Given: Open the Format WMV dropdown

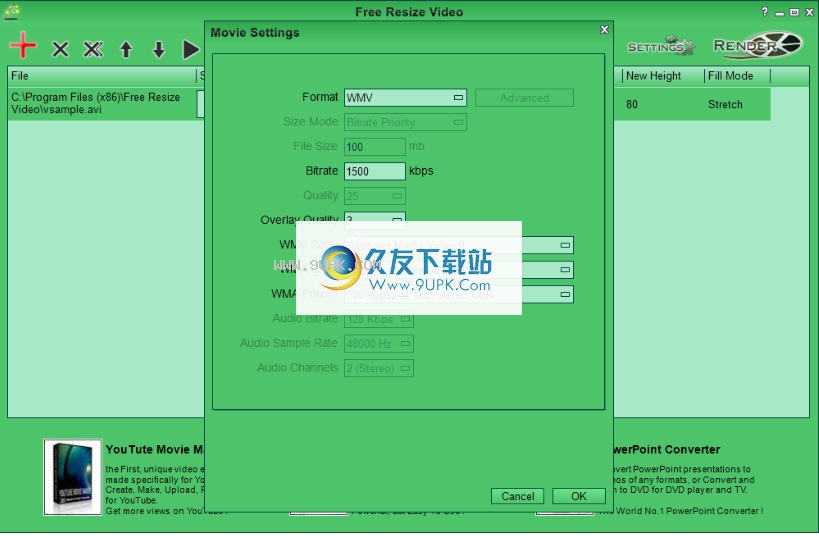Looking at the screenshot, I should pyautogui.click(x=405, y=98).
